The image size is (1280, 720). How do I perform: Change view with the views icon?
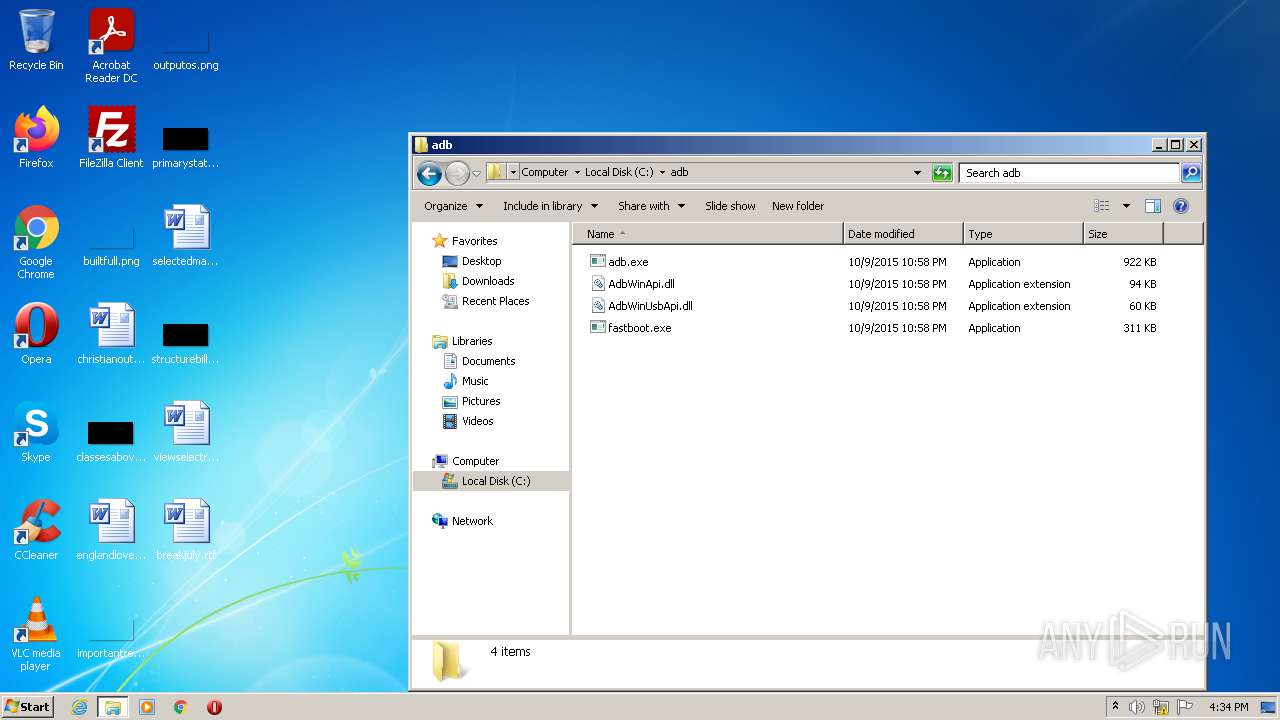[1102, 206]
